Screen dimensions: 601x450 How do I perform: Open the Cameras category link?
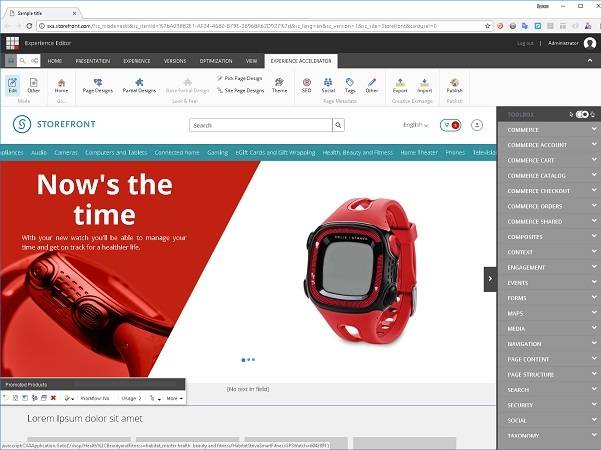[x=66, y=152]
